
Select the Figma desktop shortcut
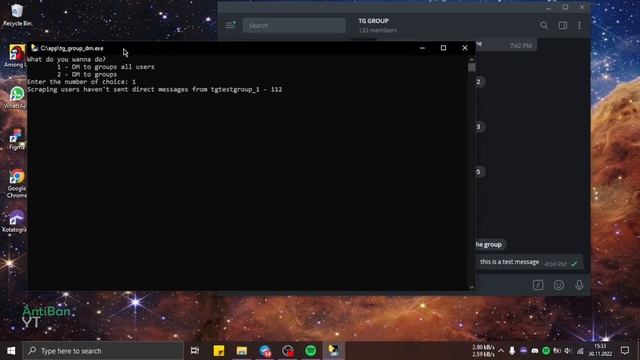[x=16, y=140]
